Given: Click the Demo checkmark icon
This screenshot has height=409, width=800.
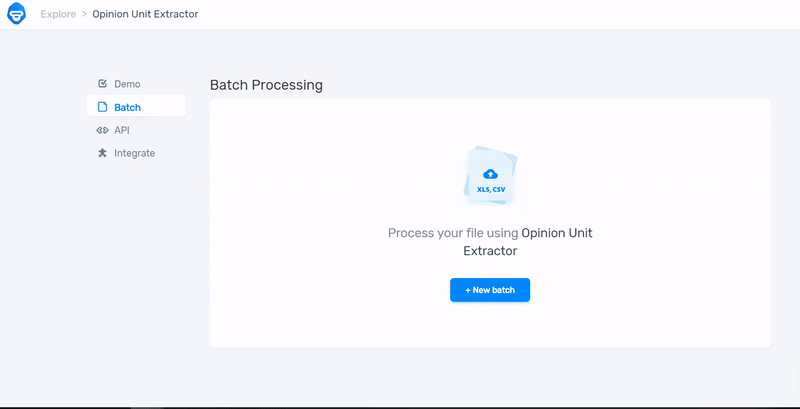Looking at the screenshot, I should pos(102,84).
